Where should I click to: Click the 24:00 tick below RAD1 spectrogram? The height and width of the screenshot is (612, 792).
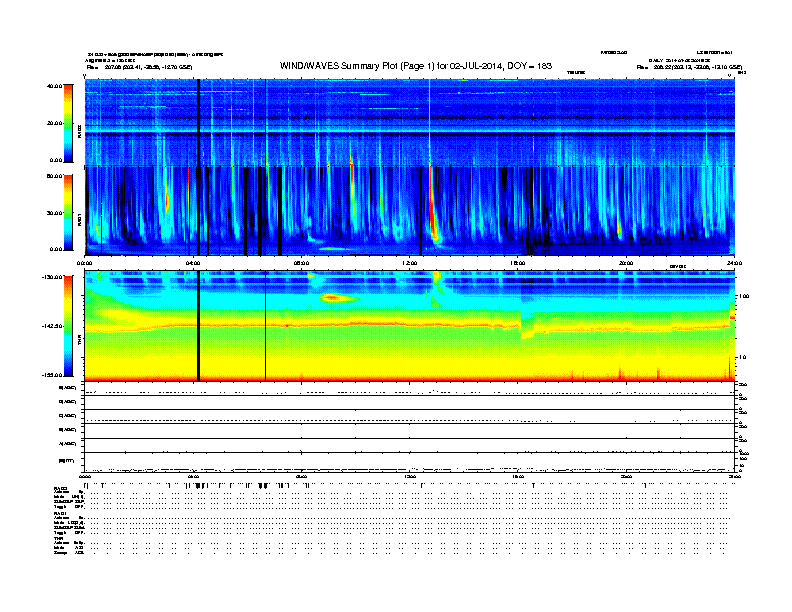tap(734, 263)
